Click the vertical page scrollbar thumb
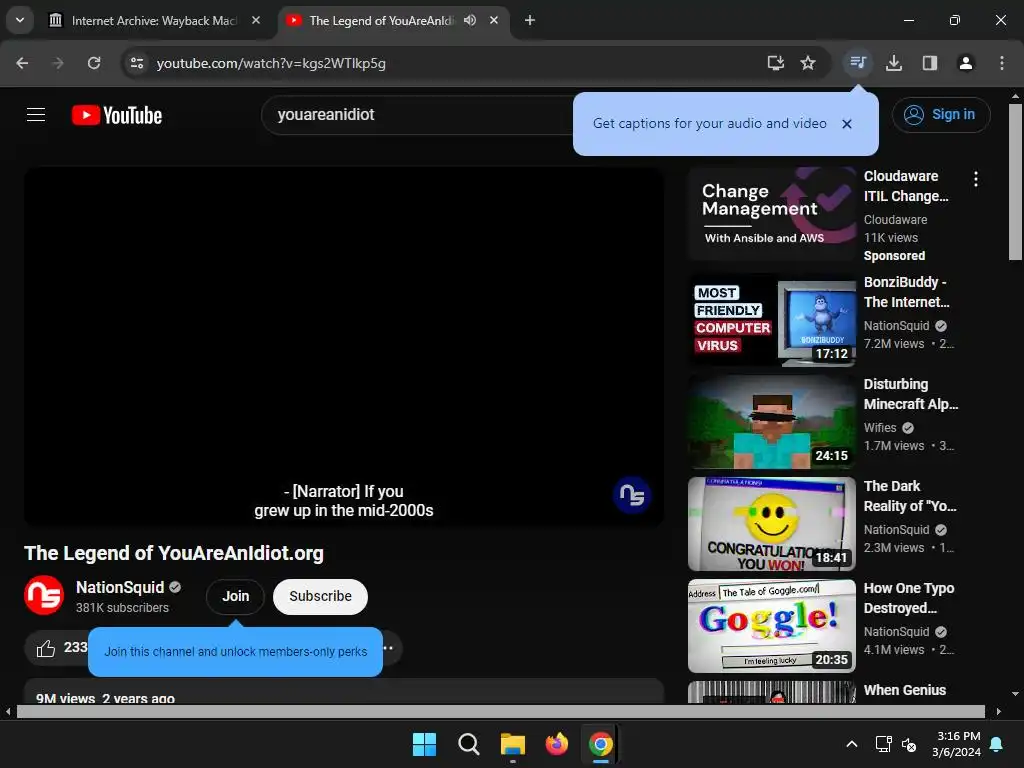 (x=1015, y=182)
